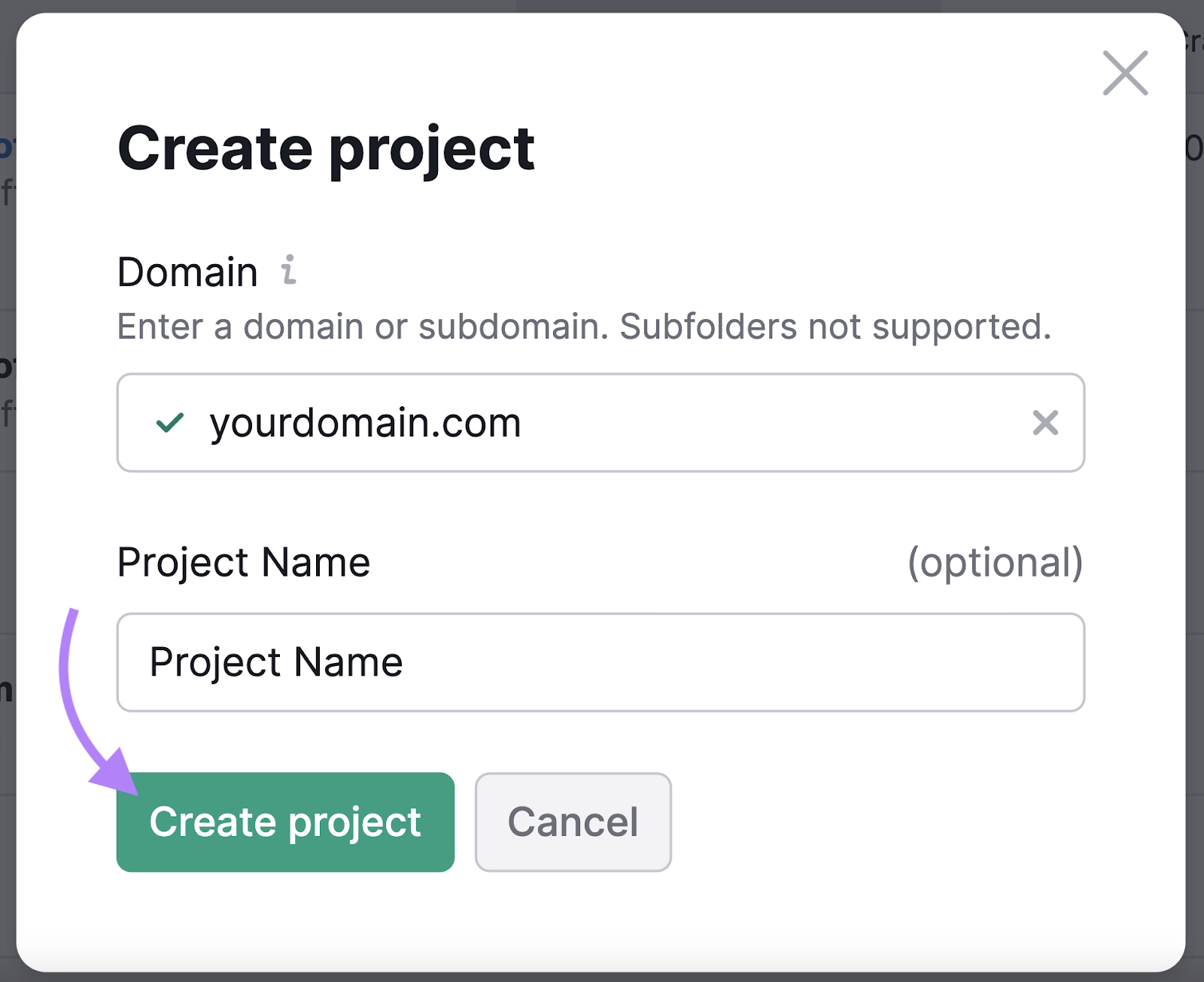Click the optional label next to Project Name
The width and height of the screenshot is (1204, 982).
(996, 562)
